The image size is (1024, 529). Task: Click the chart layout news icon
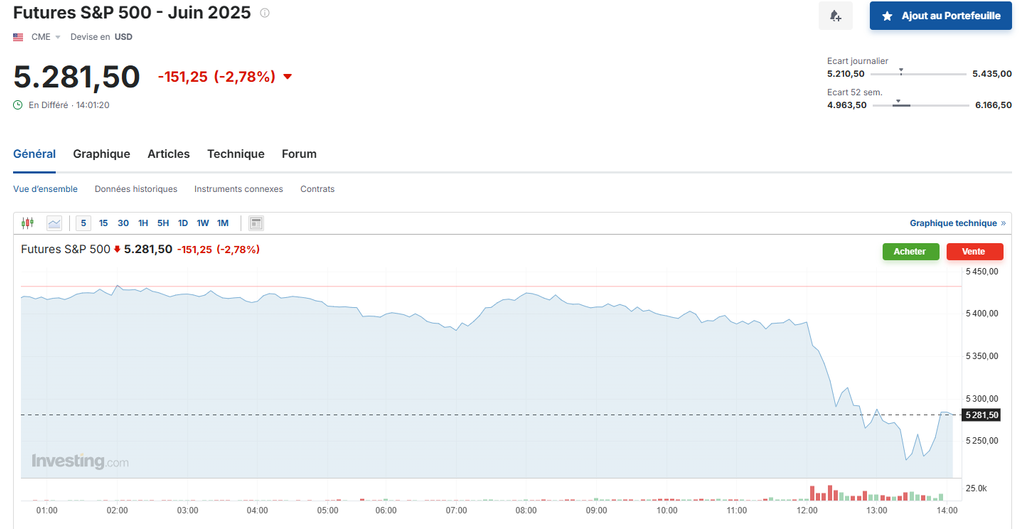pyautogui.click(x=256, y=223)
